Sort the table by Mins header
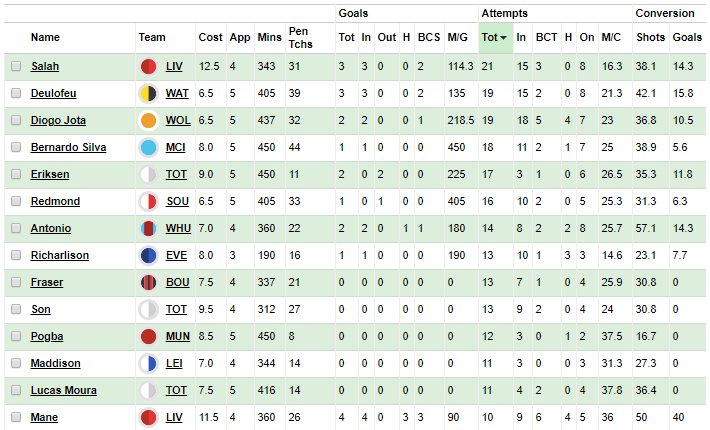 [269, 38]
